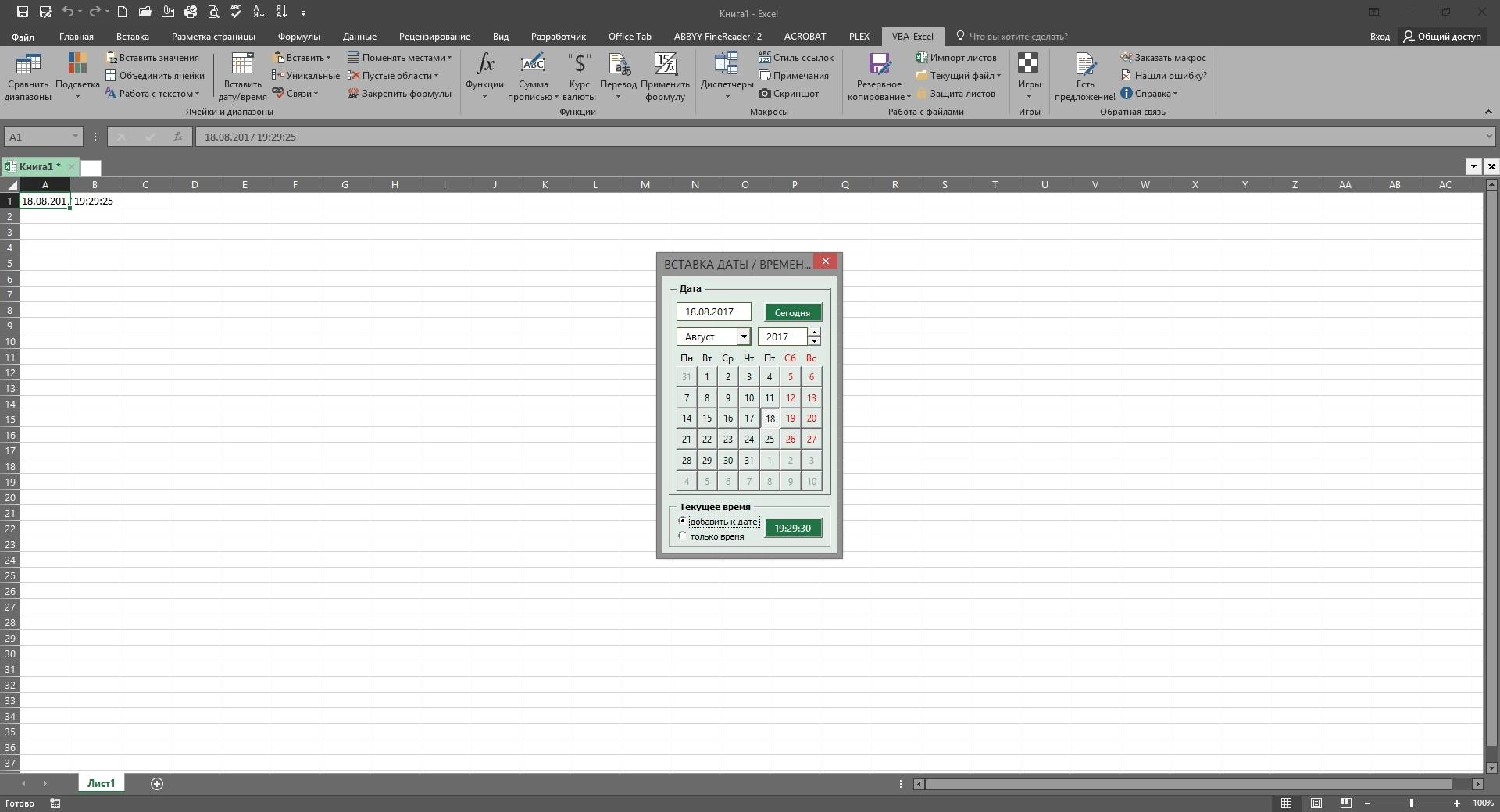Pick day 19 in the calendar
1500x812 pixels.
pyautogui.click(x=791, y=418)
